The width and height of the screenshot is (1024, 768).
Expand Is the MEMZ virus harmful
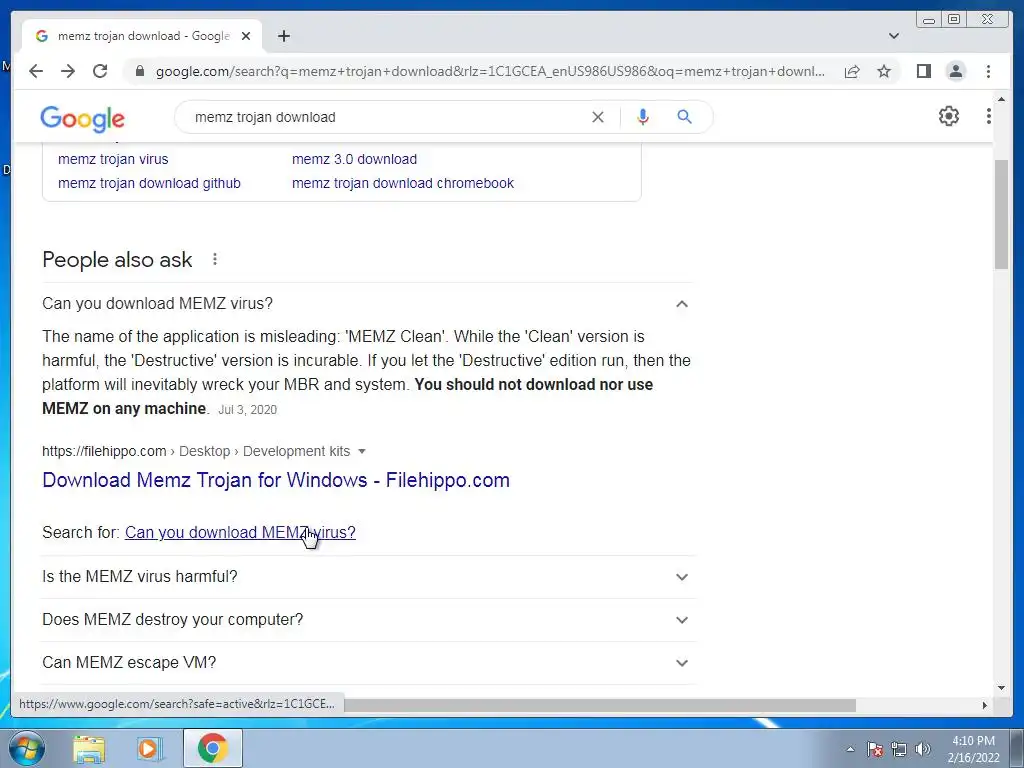pyautogui.click(x=368, y=577)
